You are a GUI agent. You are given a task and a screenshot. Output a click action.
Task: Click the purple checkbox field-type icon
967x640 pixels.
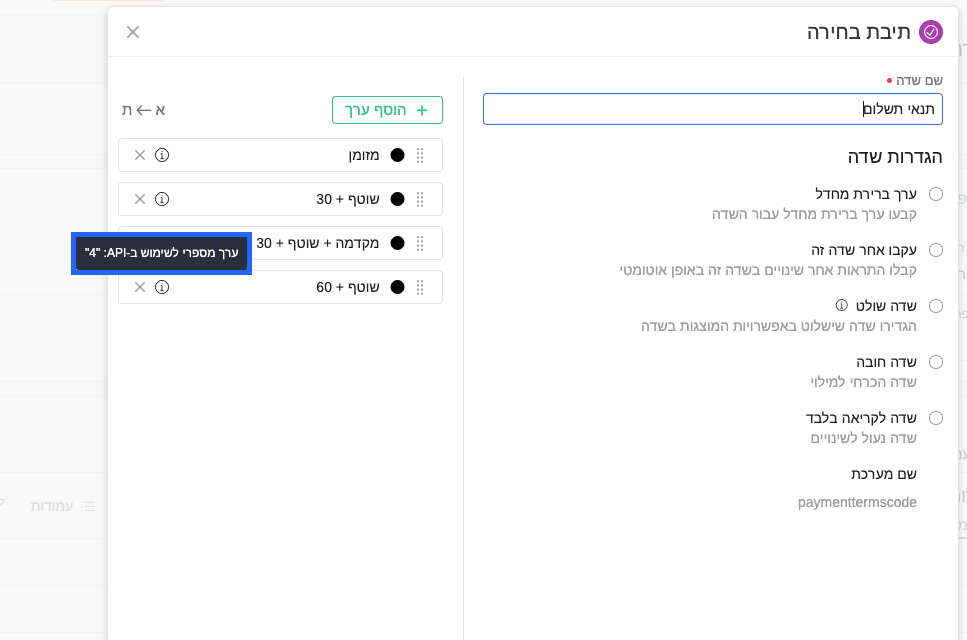click(931, 32)
